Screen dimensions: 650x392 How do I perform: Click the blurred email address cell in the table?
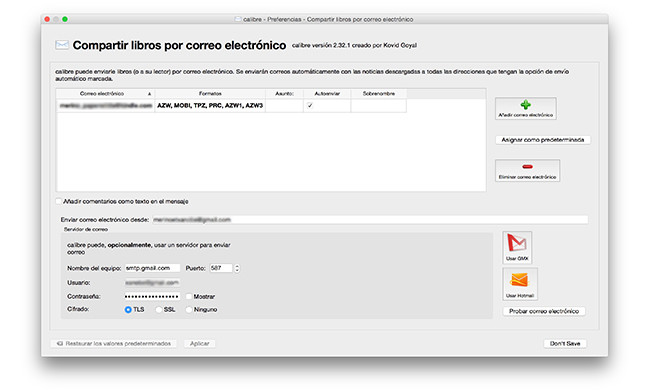click(x=105, y=106)
